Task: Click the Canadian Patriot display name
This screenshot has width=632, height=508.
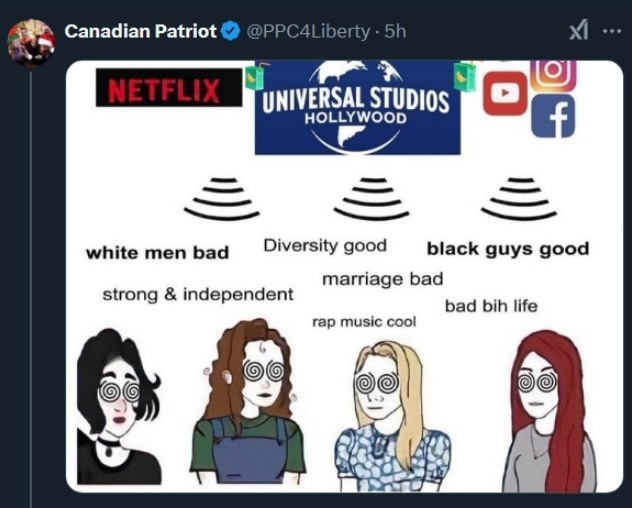Action: point(141,31)
